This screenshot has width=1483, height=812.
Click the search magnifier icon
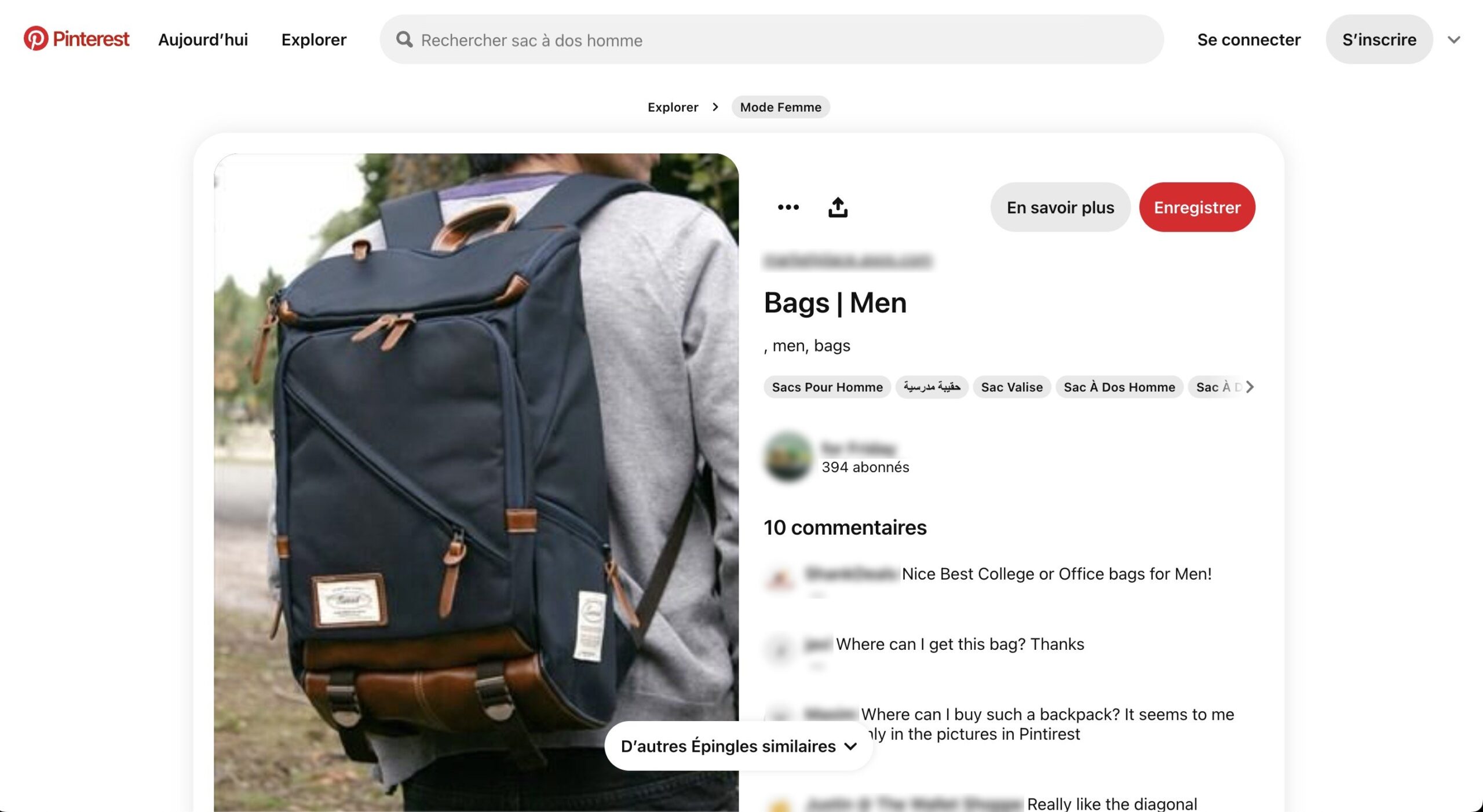click(x=404, y=39)
